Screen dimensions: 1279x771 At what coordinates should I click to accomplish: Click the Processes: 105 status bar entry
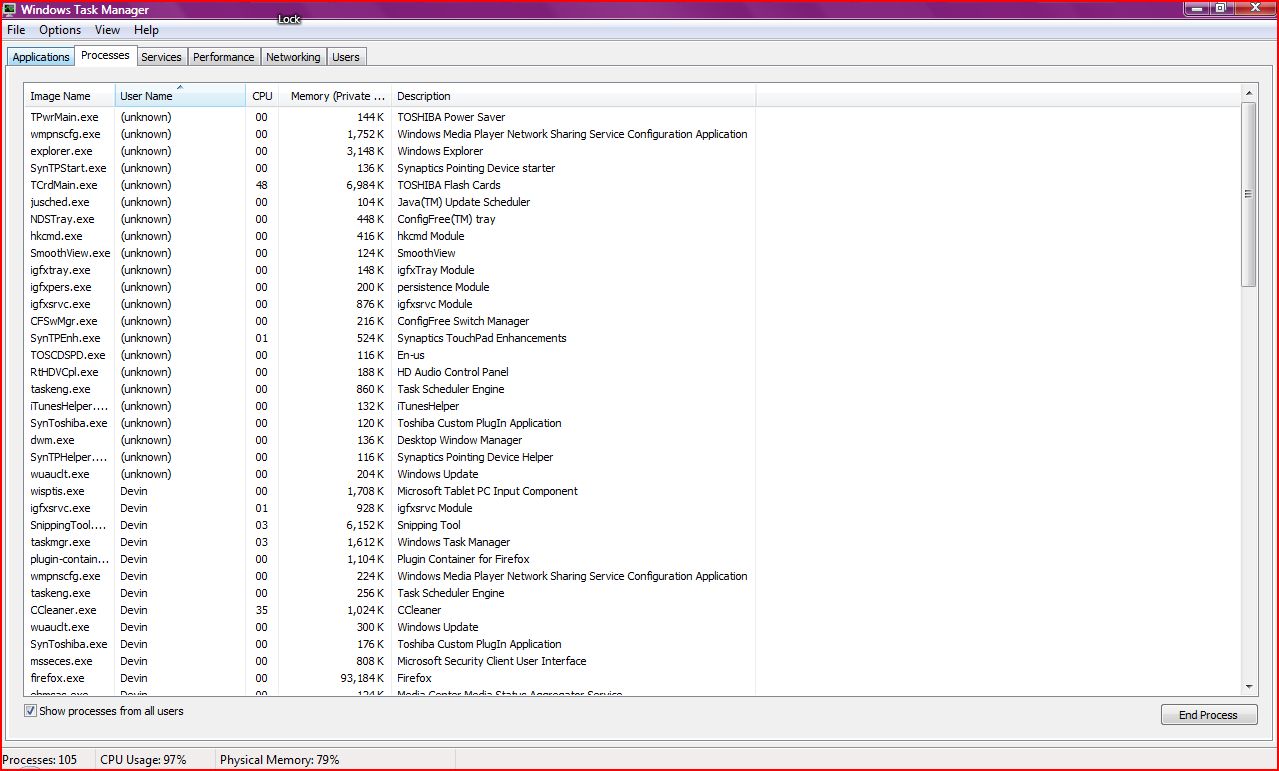[x=40, y=760]
